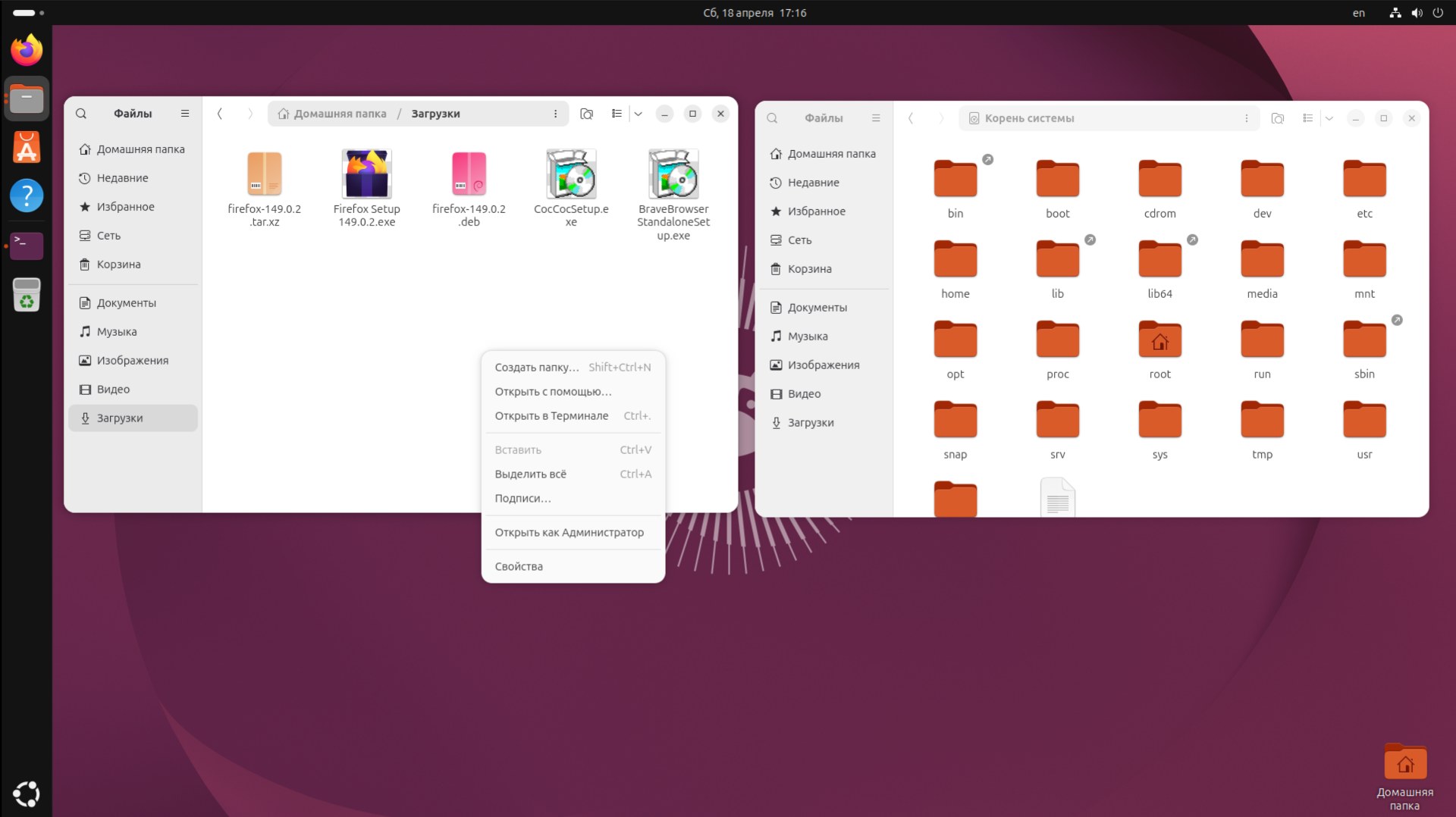Click the search icon in Загрузки window
1456x817 pixels.
pyautogui.click(x=81, y=114)
